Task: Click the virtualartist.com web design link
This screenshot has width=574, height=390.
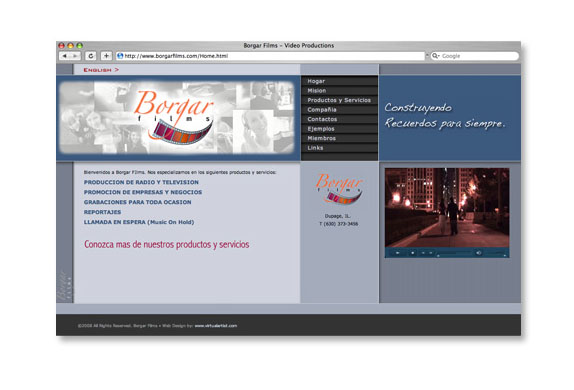Action: [x=216, y=326]
